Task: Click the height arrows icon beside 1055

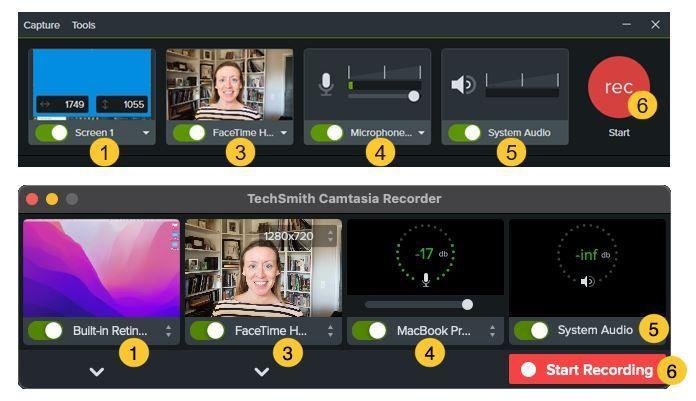Action: coord(105,104)
